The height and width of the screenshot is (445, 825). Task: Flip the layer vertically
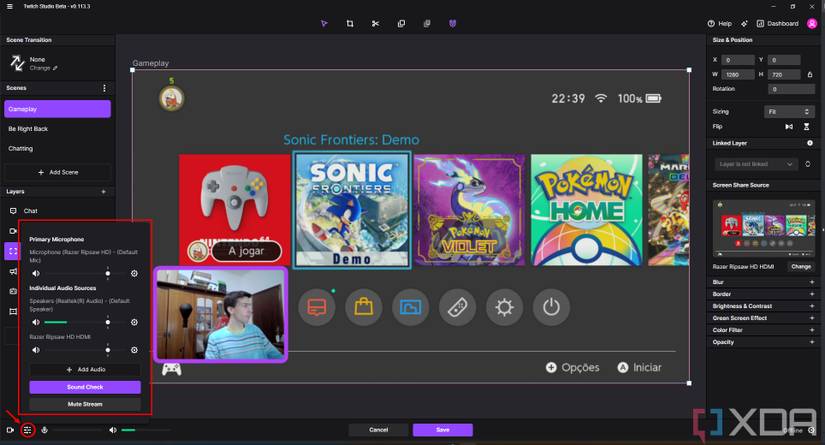point(807,127)
